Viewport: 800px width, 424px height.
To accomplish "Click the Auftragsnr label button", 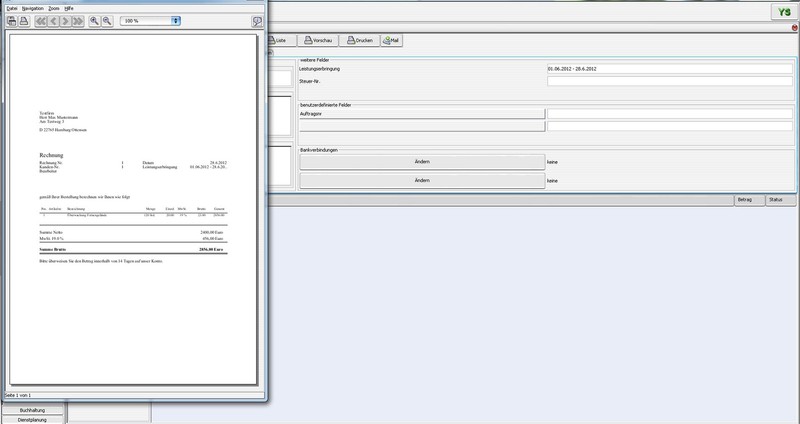I will pyautogui.click(x=422, y=114).
